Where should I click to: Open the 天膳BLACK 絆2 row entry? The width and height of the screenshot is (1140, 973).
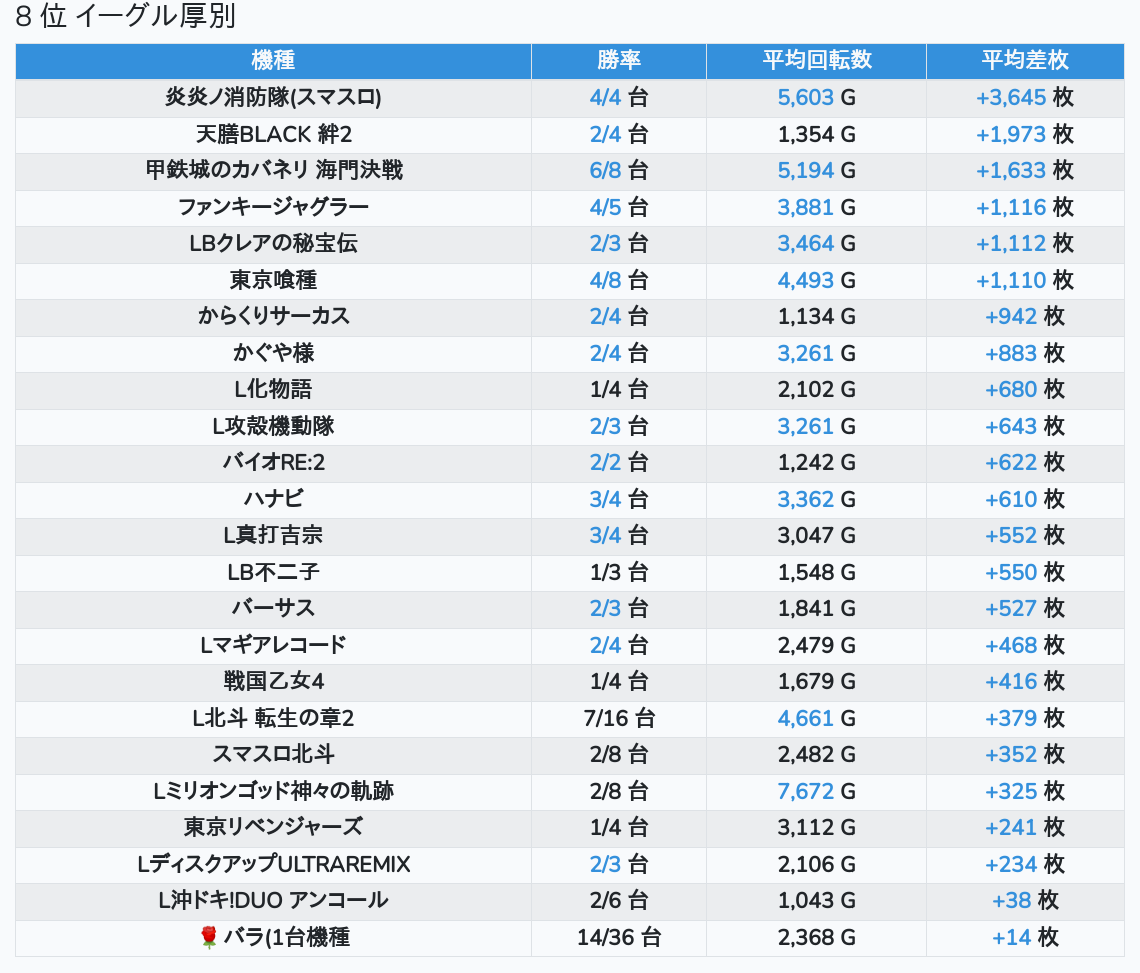[x=273, y=134]
